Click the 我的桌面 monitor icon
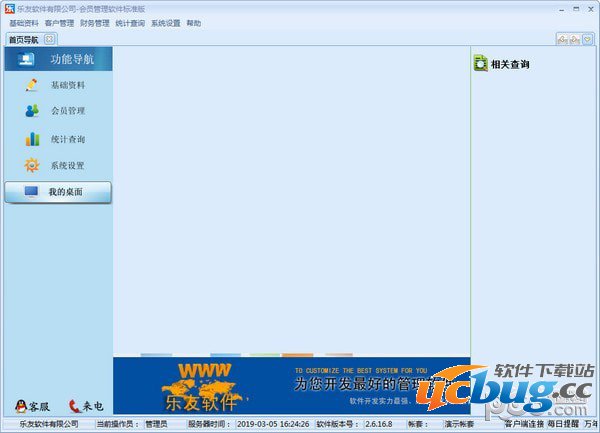This screenshot has width=600, height=433. [x=31, y=191]
